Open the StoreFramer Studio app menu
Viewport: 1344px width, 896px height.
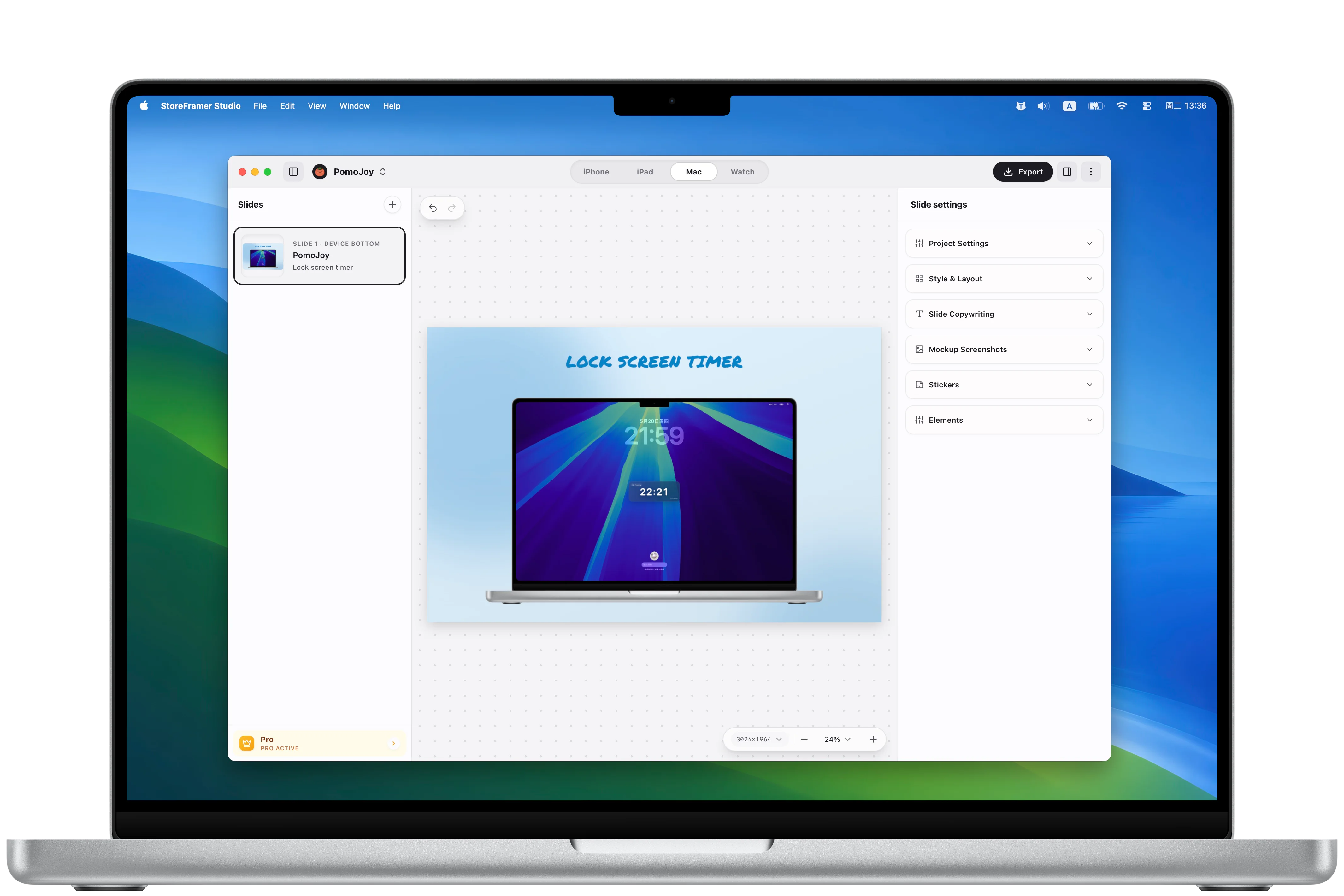pyautogui.click(x=201, y=106)
